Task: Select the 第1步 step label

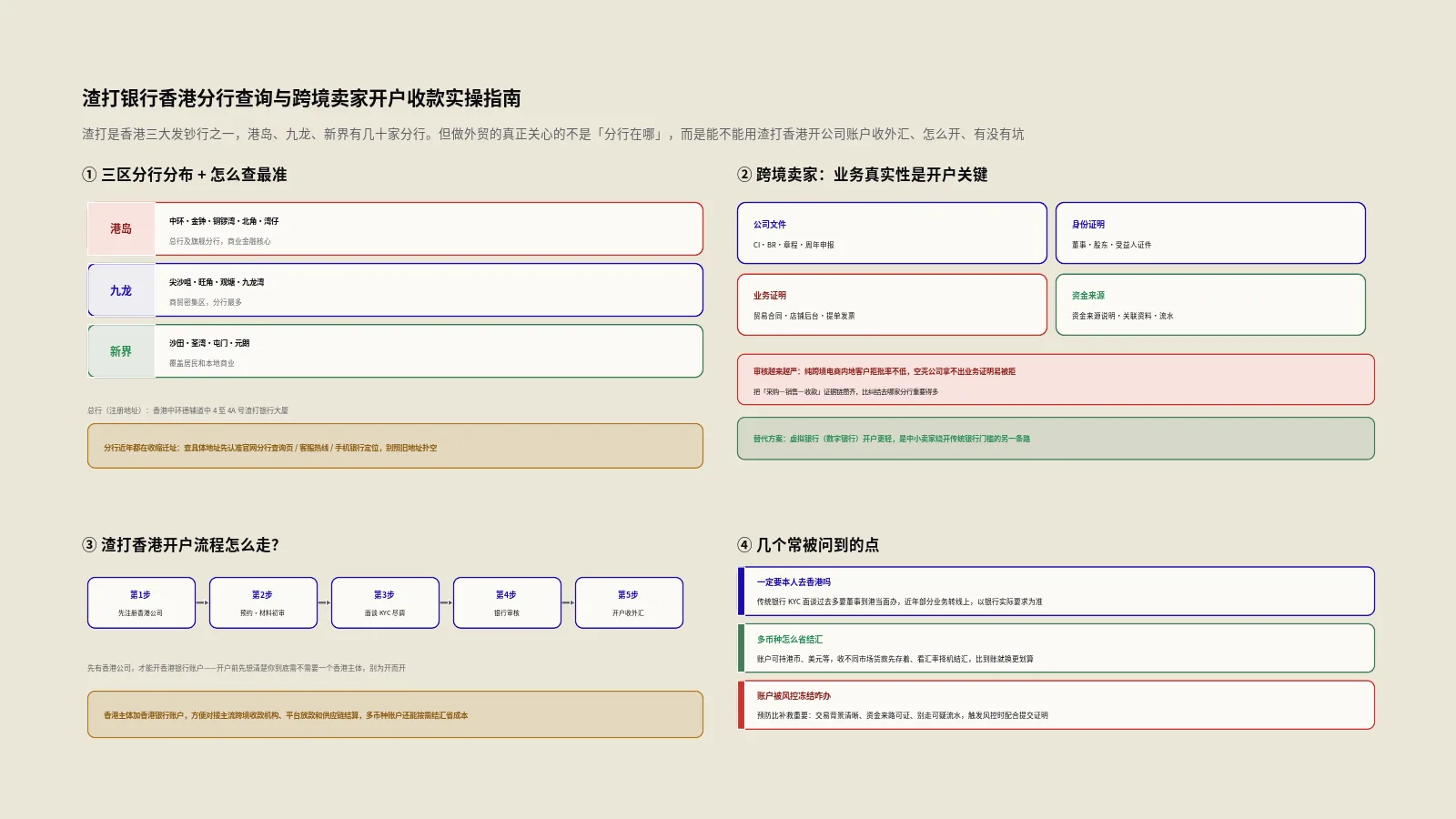Action: tap(140, 595)
